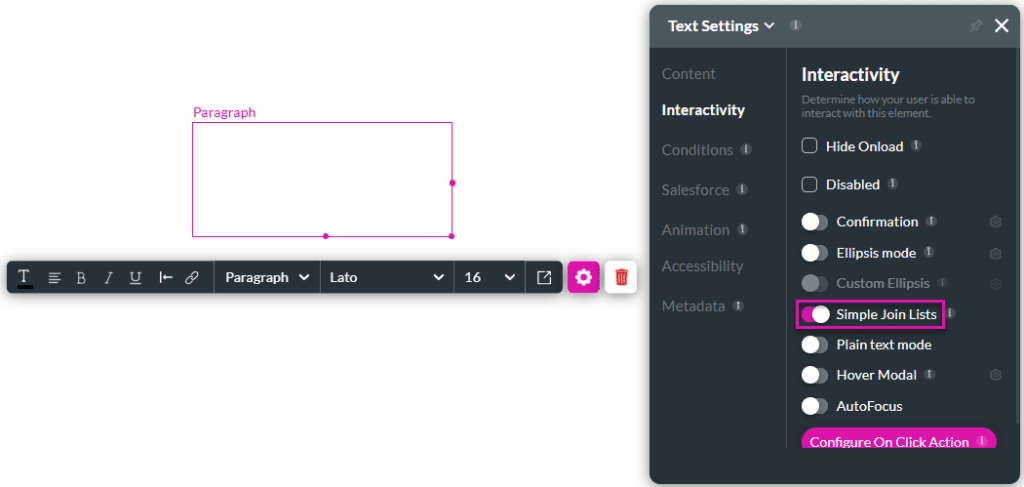Check the Hide Onload checkbox

pos(810,146)
